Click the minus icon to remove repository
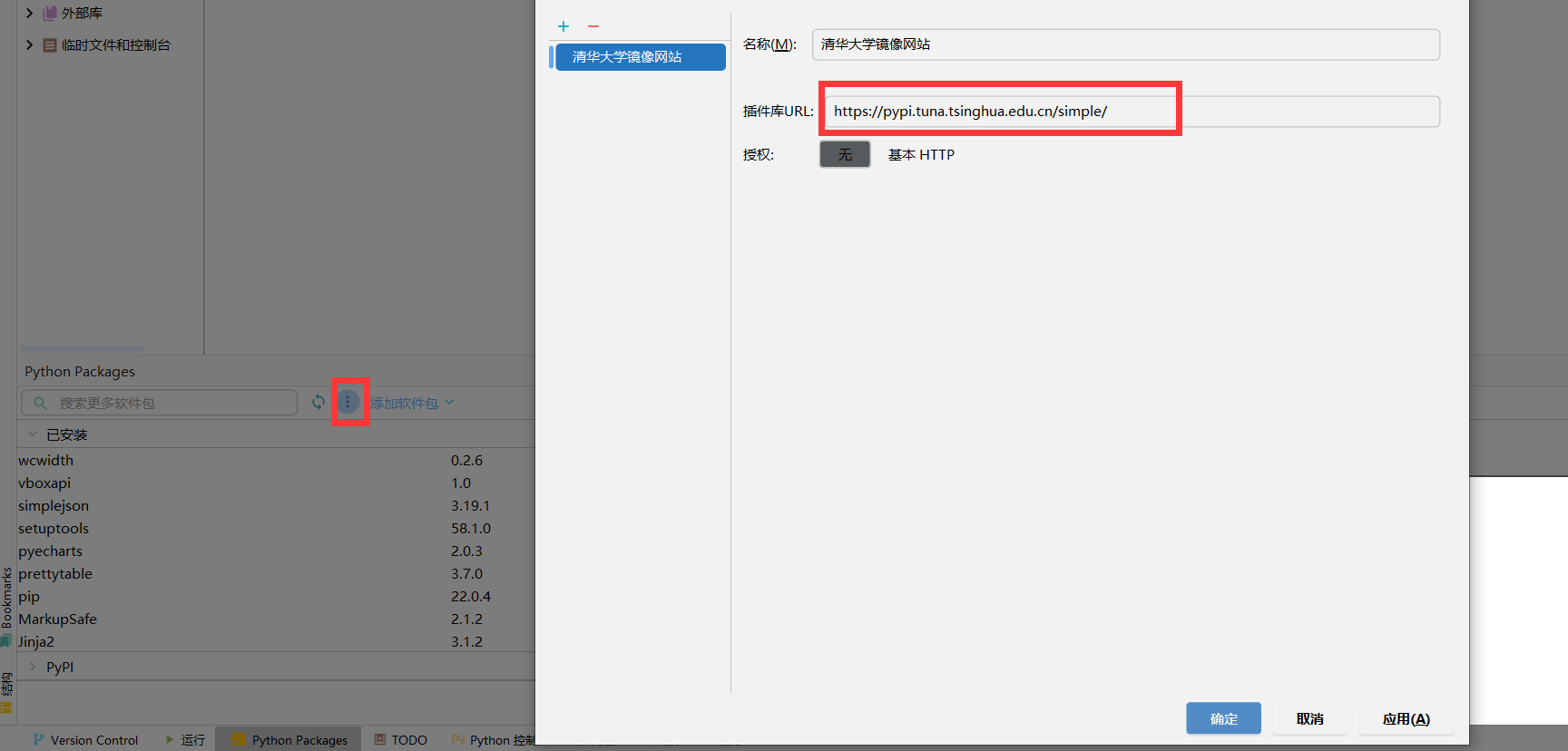The height and width of the screenshot is (751, 1568). click(x=593, y=26)
